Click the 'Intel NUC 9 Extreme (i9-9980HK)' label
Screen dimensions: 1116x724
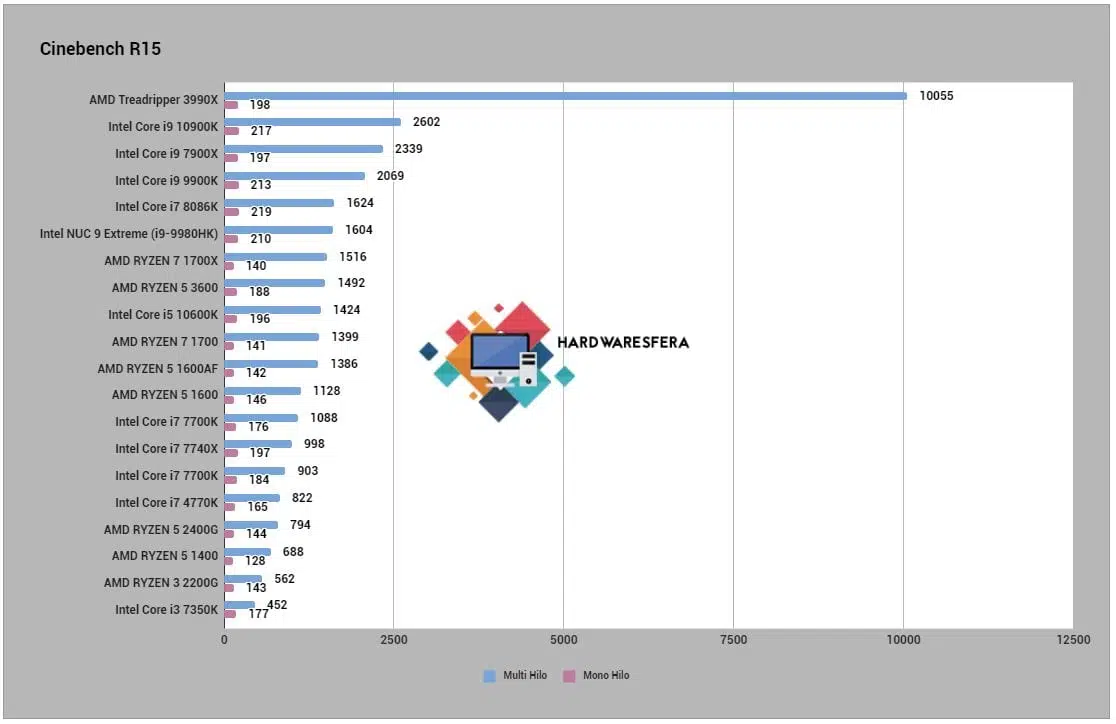click(129, 234)
